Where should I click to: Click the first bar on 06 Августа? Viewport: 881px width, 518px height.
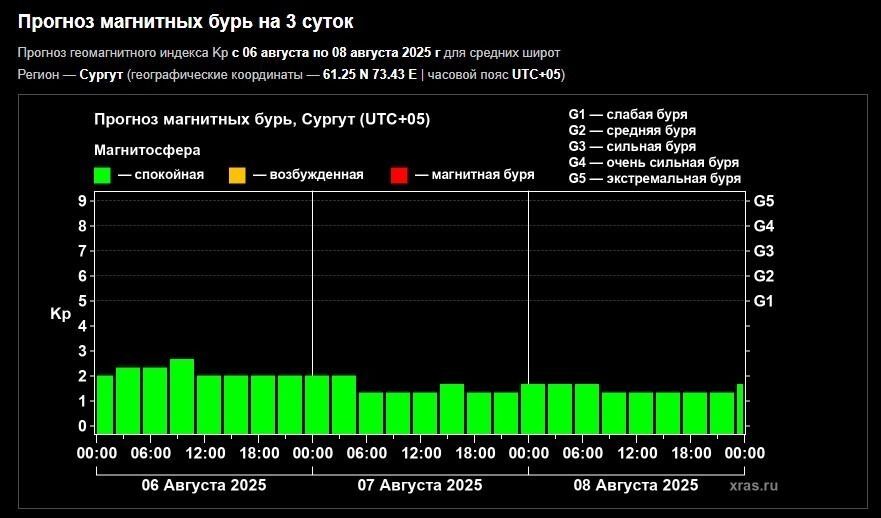(x=103, y=403)
